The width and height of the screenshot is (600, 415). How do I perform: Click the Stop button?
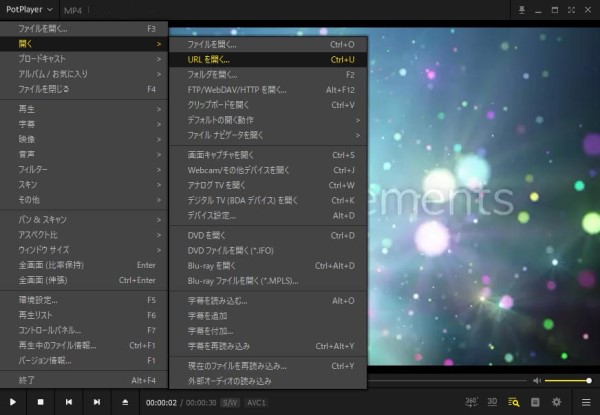pos(41,402)
